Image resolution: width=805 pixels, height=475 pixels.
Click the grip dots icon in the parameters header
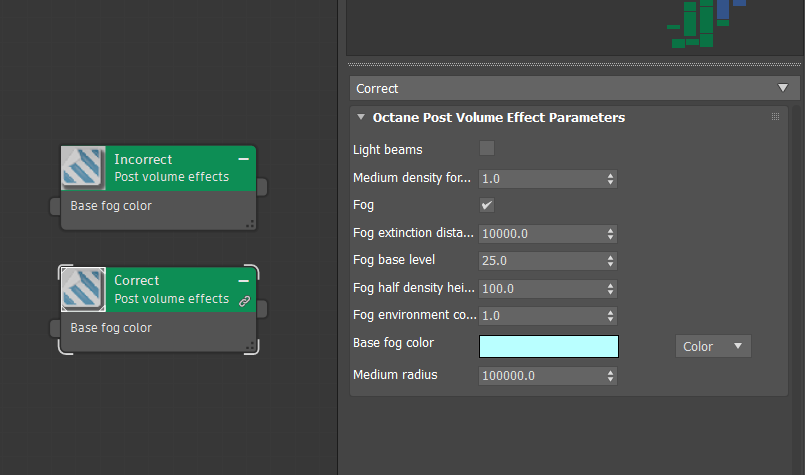(775, 117)
